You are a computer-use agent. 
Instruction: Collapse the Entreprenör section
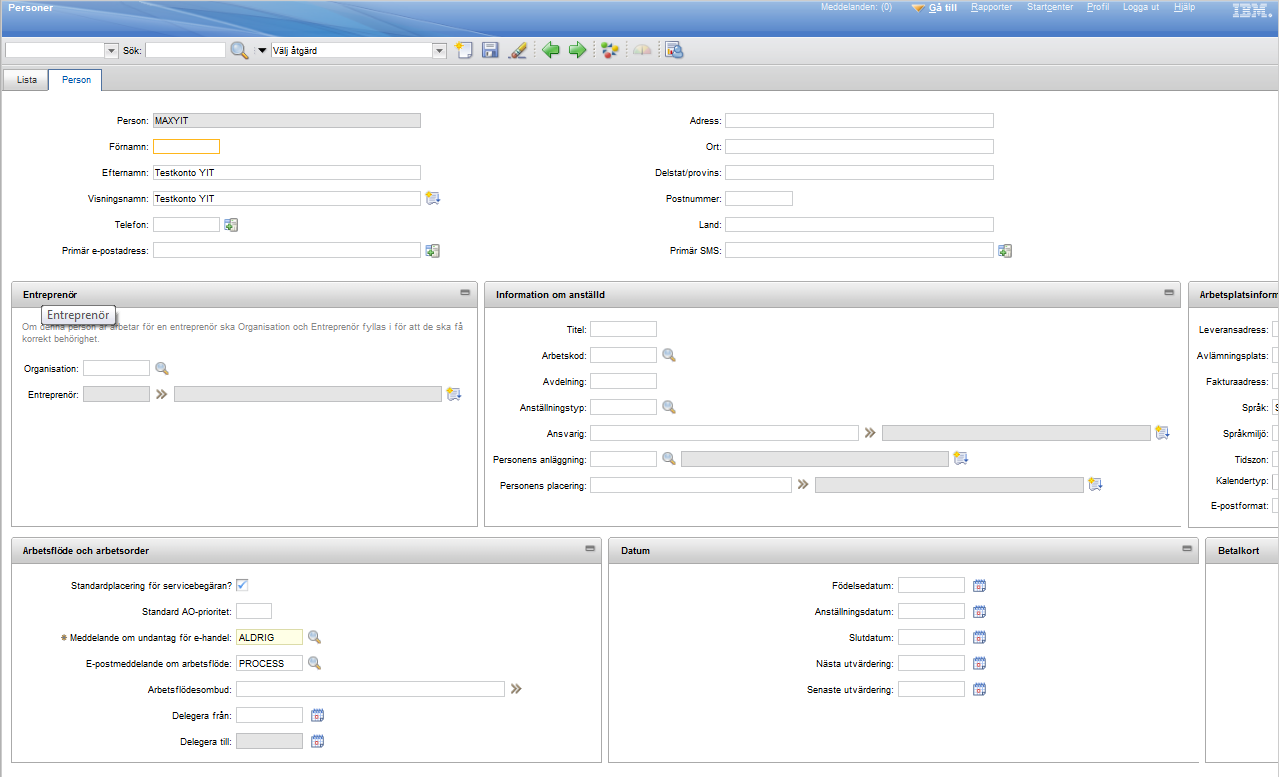(465, 293)
